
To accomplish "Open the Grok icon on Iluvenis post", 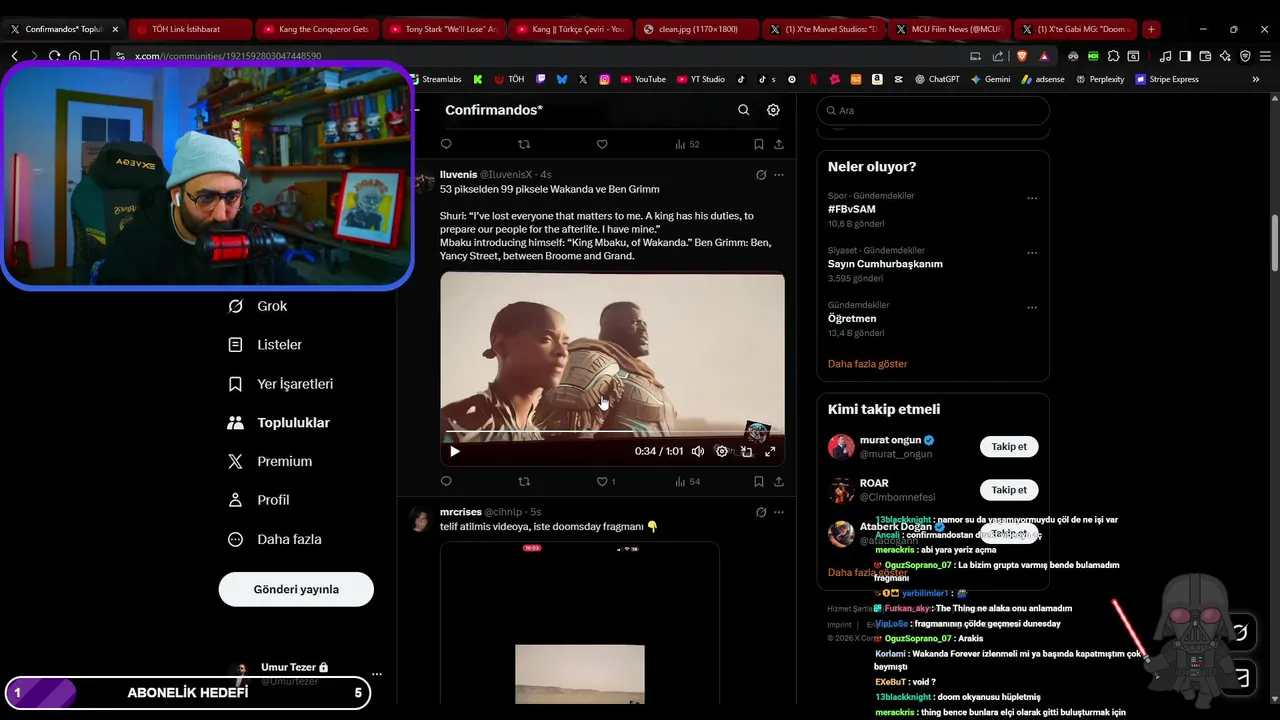I will click(x=761, y=175).
